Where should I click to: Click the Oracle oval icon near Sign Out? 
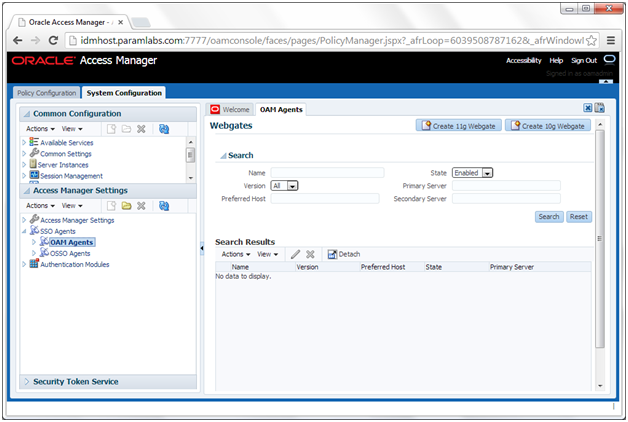coord(609,59)
